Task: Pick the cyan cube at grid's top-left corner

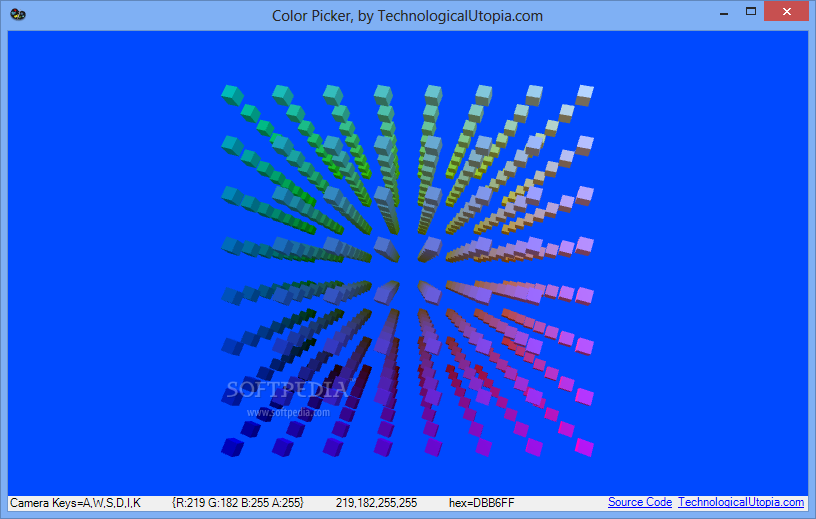Action: tap(232, 95)
